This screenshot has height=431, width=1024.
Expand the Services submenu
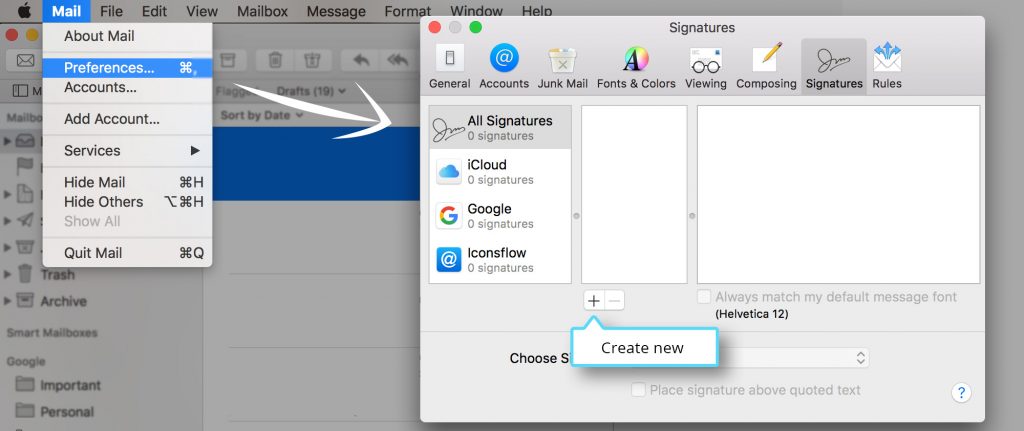[127, 151]
